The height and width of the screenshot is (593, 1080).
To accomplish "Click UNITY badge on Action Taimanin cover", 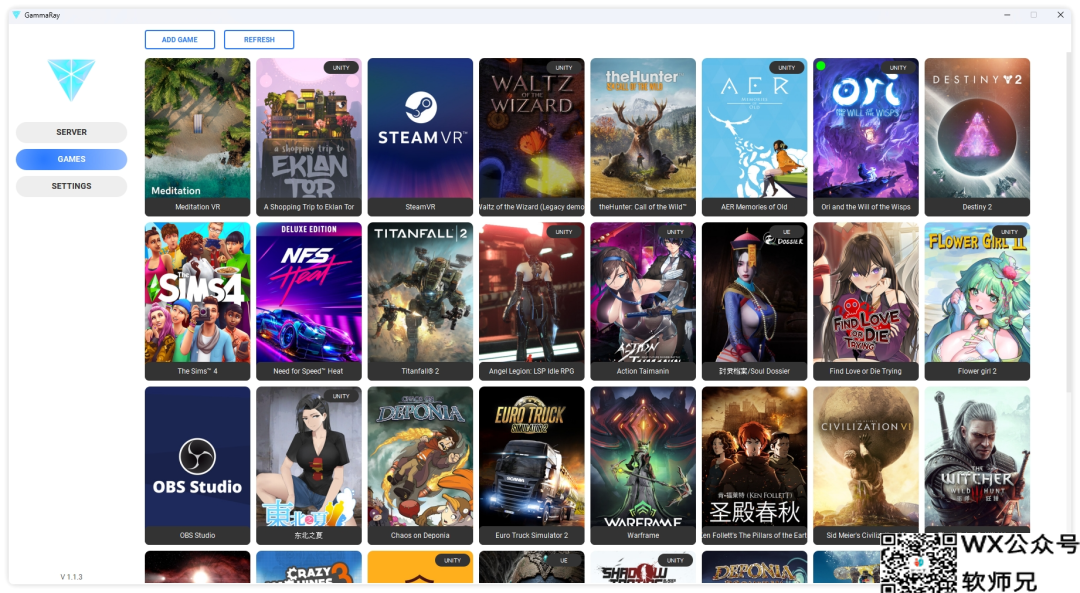I will [675, 232].
